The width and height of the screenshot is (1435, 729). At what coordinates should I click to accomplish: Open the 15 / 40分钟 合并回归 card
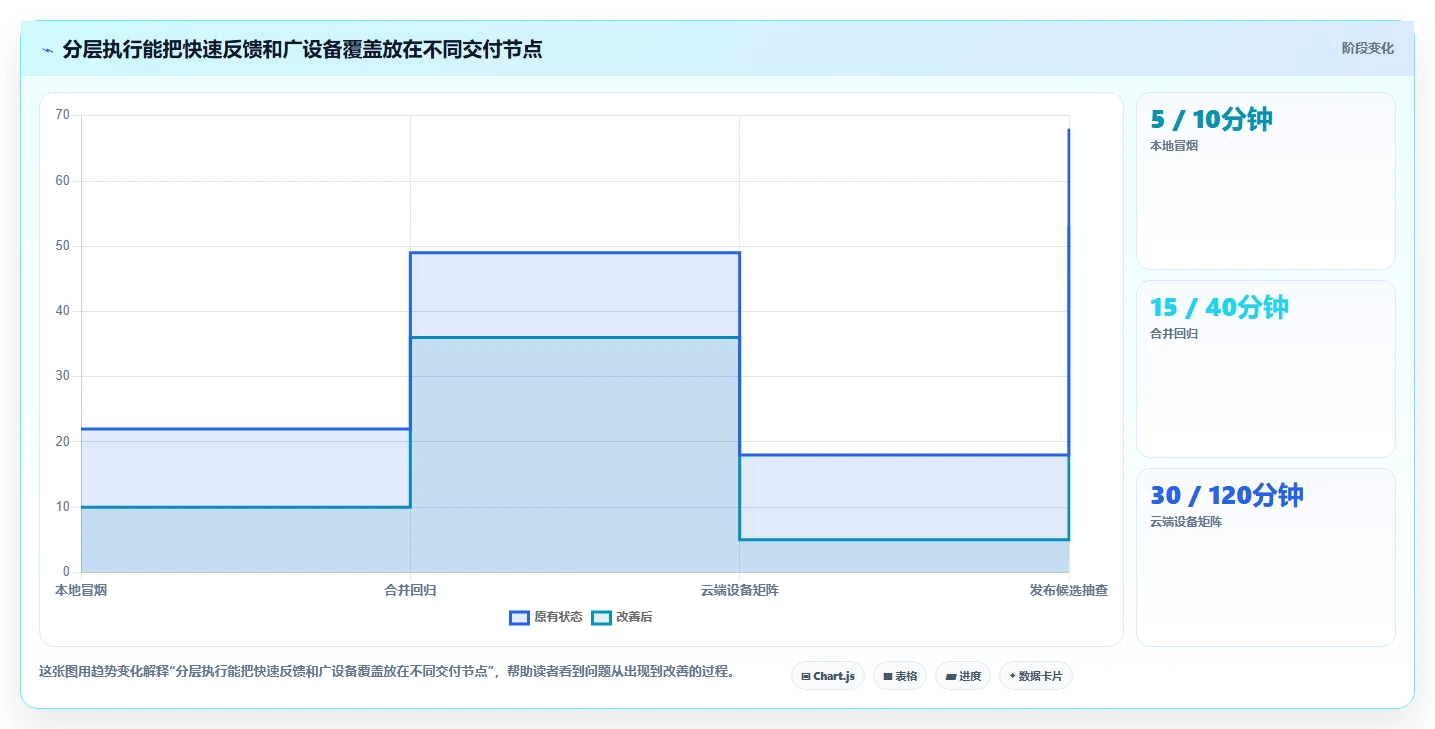click(x=1265, y=369)
